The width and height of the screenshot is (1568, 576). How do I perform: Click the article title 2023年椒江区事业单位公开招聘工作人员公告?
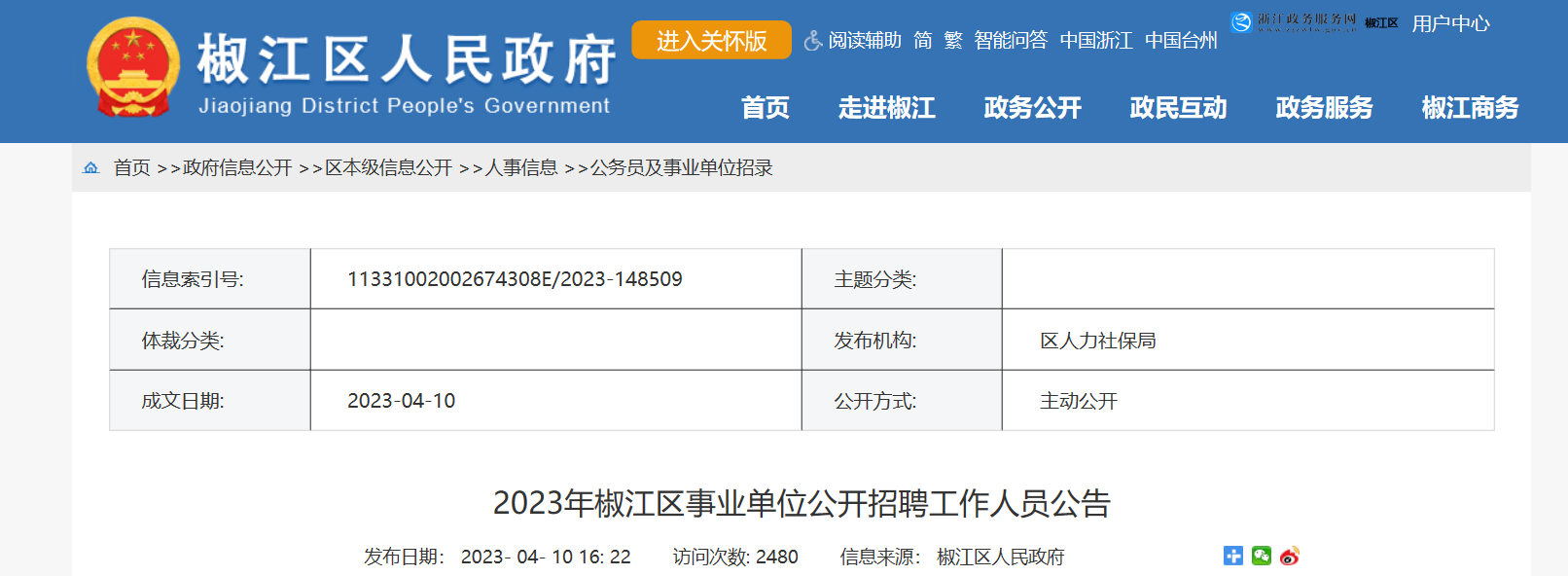(802, 503)
